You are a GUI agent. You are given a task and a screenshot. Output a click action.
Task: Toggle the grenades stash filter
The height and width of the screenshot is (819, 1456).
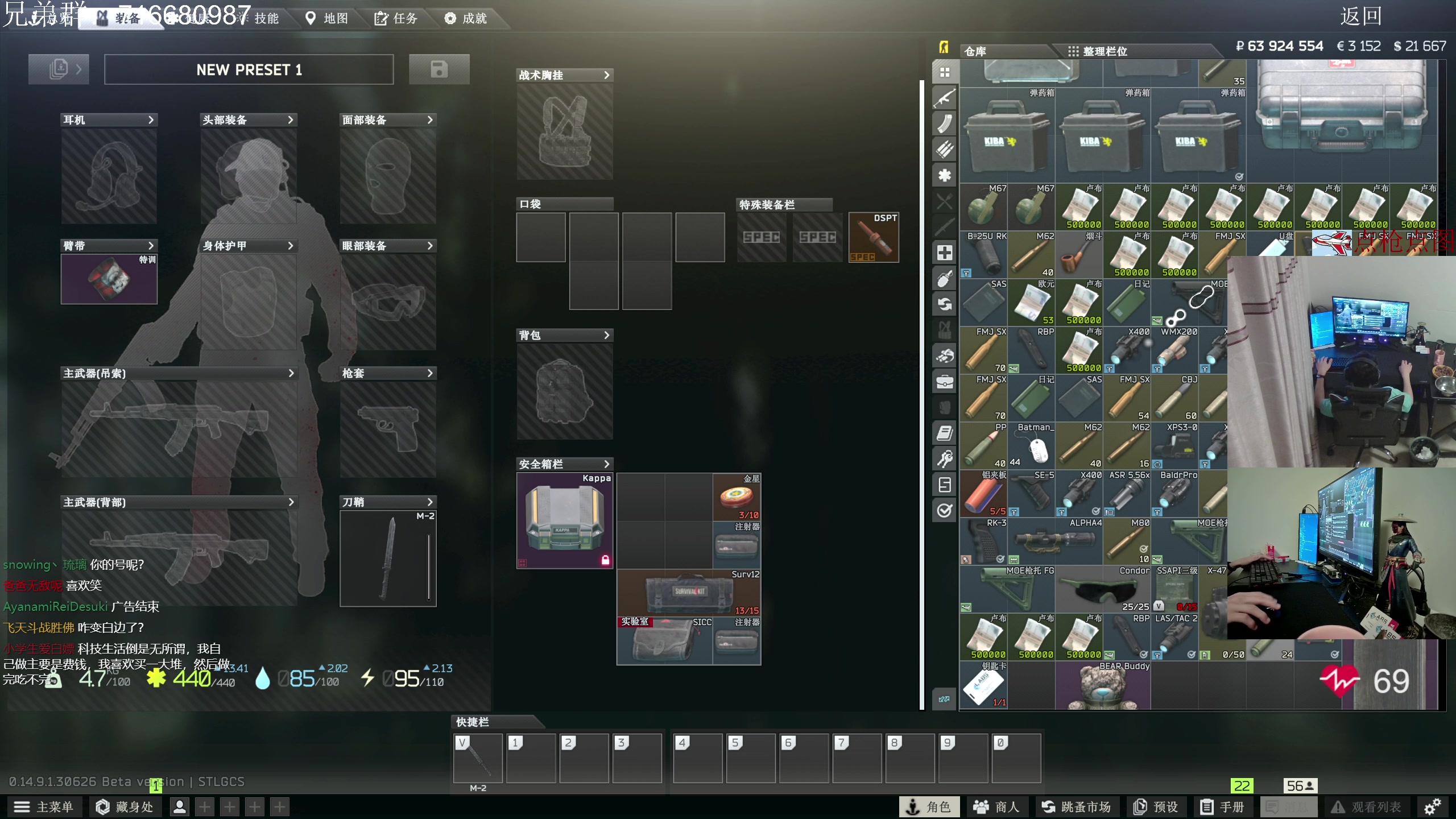[945, 279]
